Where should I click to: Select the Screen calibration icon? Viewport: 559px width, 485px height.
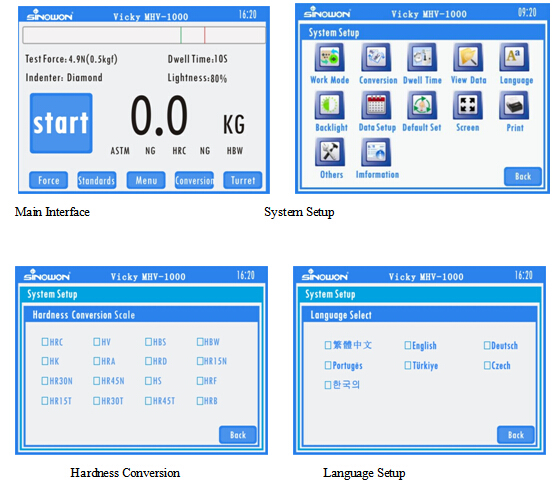(468, 105)
